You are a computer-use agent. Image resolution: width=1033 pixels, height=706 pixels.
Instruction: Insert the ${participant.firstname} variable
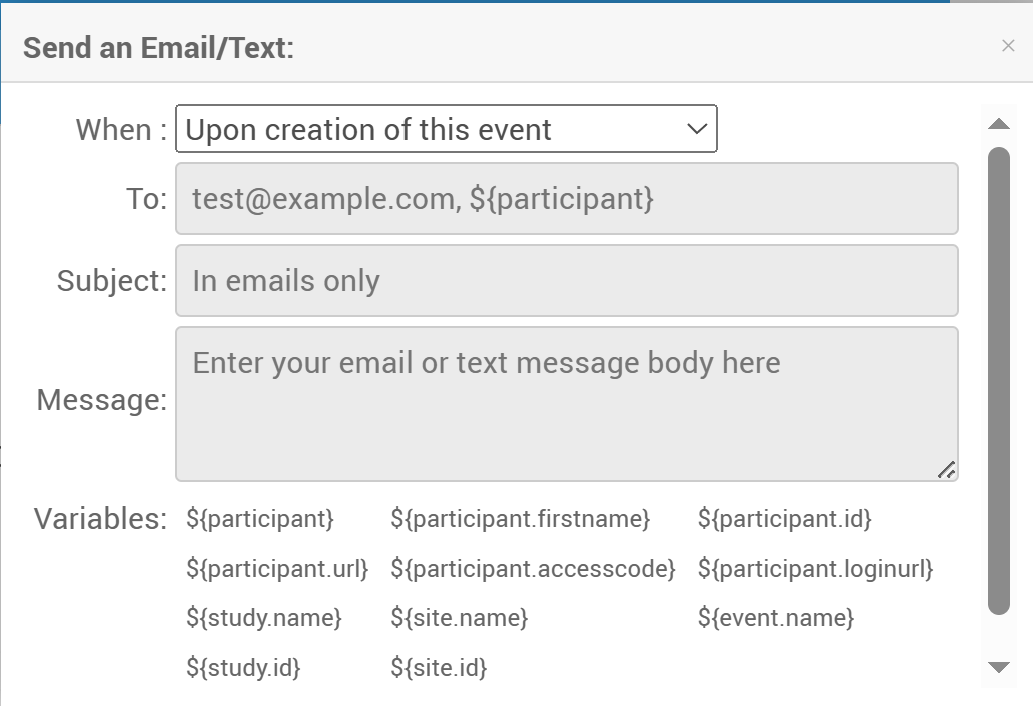tap(520, 519)
